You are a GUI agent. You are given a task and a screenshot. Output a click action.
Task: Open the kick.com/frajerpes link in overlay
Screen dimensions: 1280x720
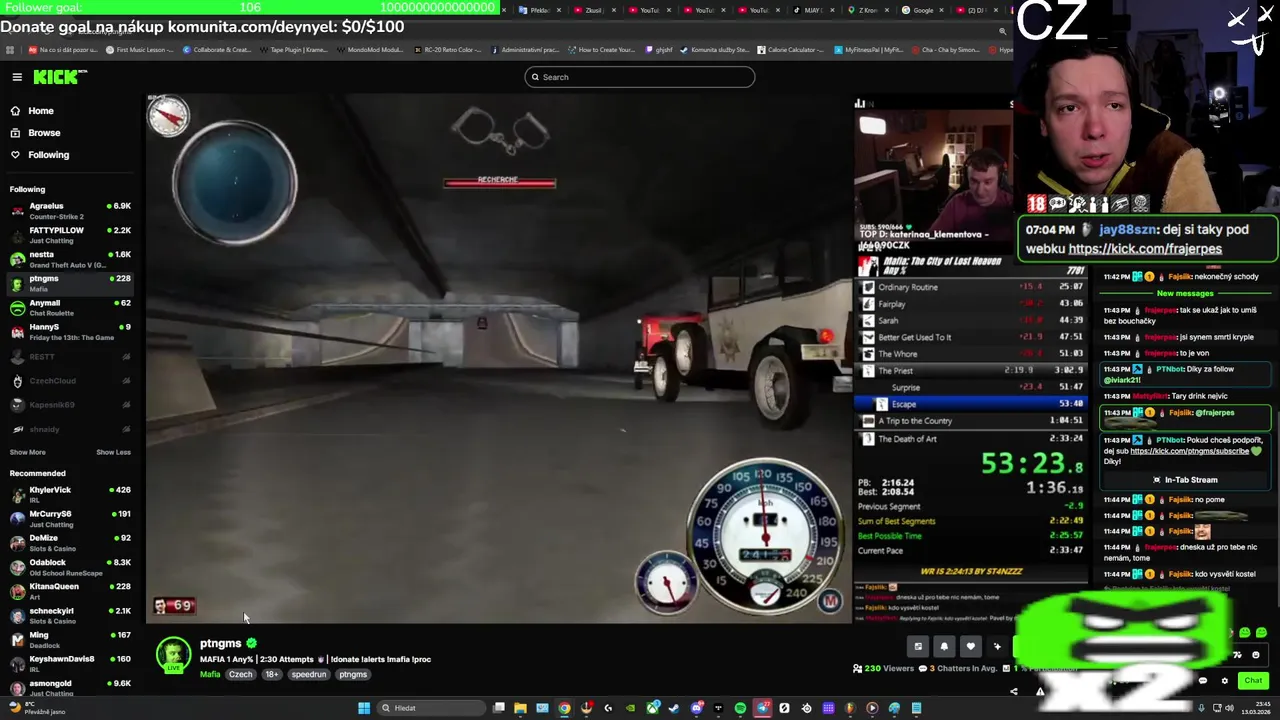(x=1145, y=249)
